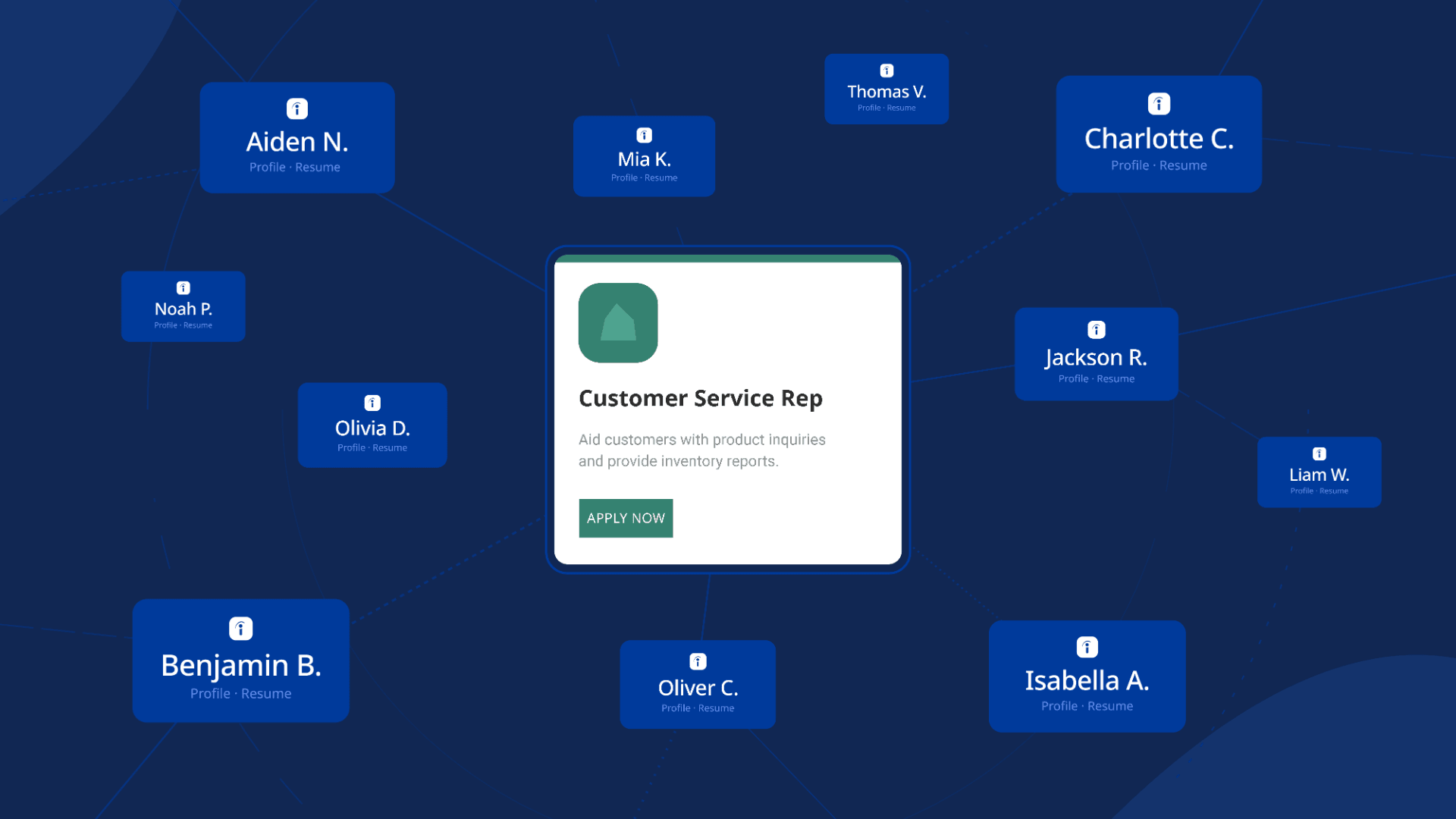Click the info icon on Benjamin B. card
The image size is (1456, 819).
tap(241, 629)
